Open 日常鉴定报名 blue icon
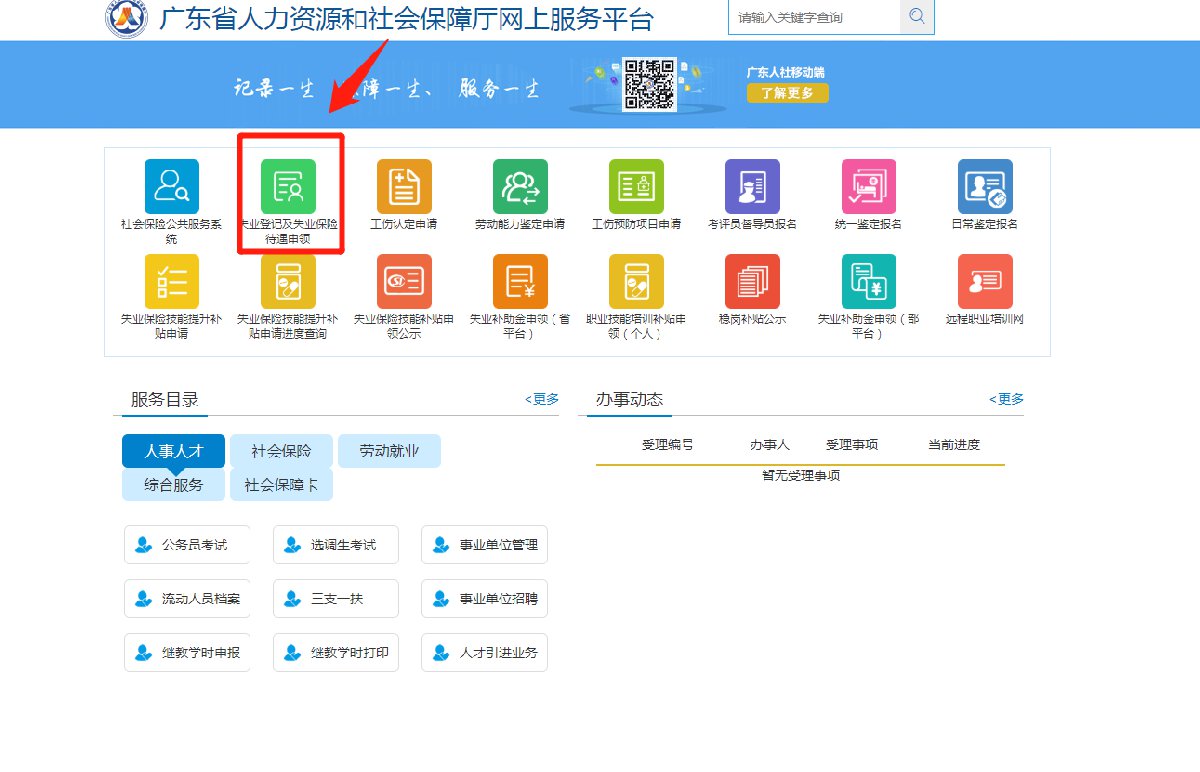The height and width of the screenshot is (772, 1200). pos(984,187)
